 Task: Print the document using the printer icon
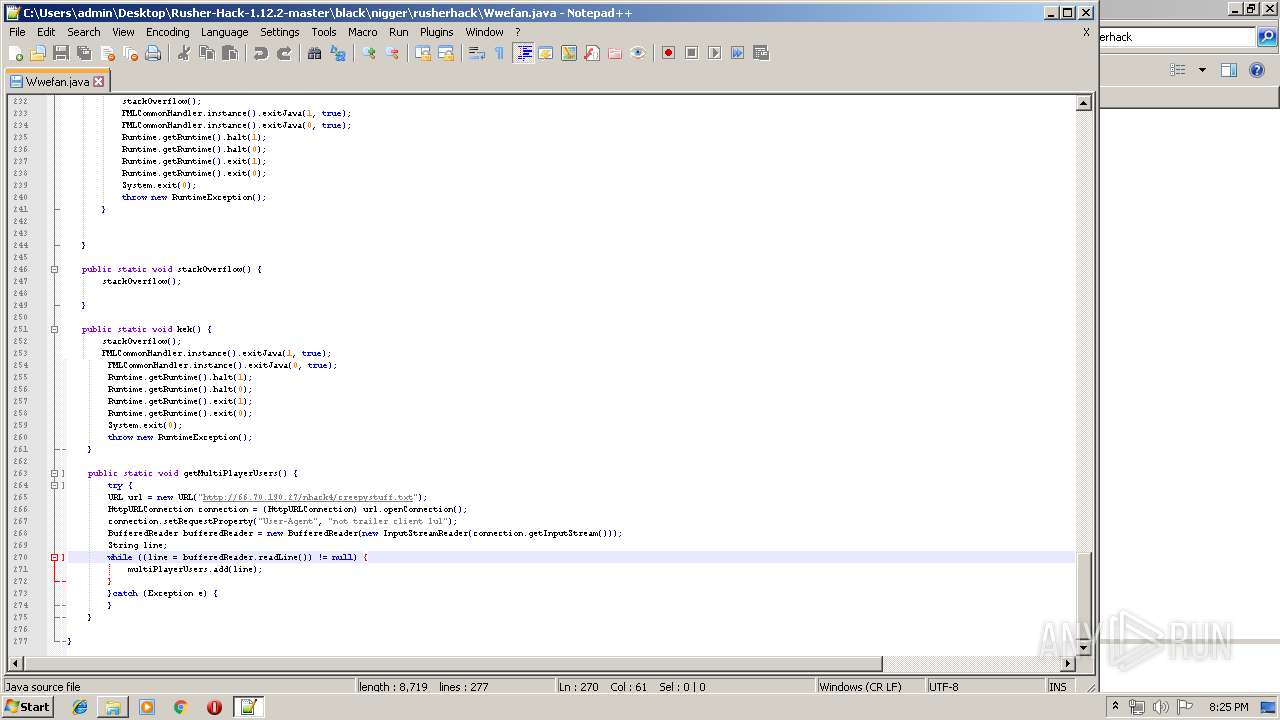pyautogui.click(x=153, y=53)
